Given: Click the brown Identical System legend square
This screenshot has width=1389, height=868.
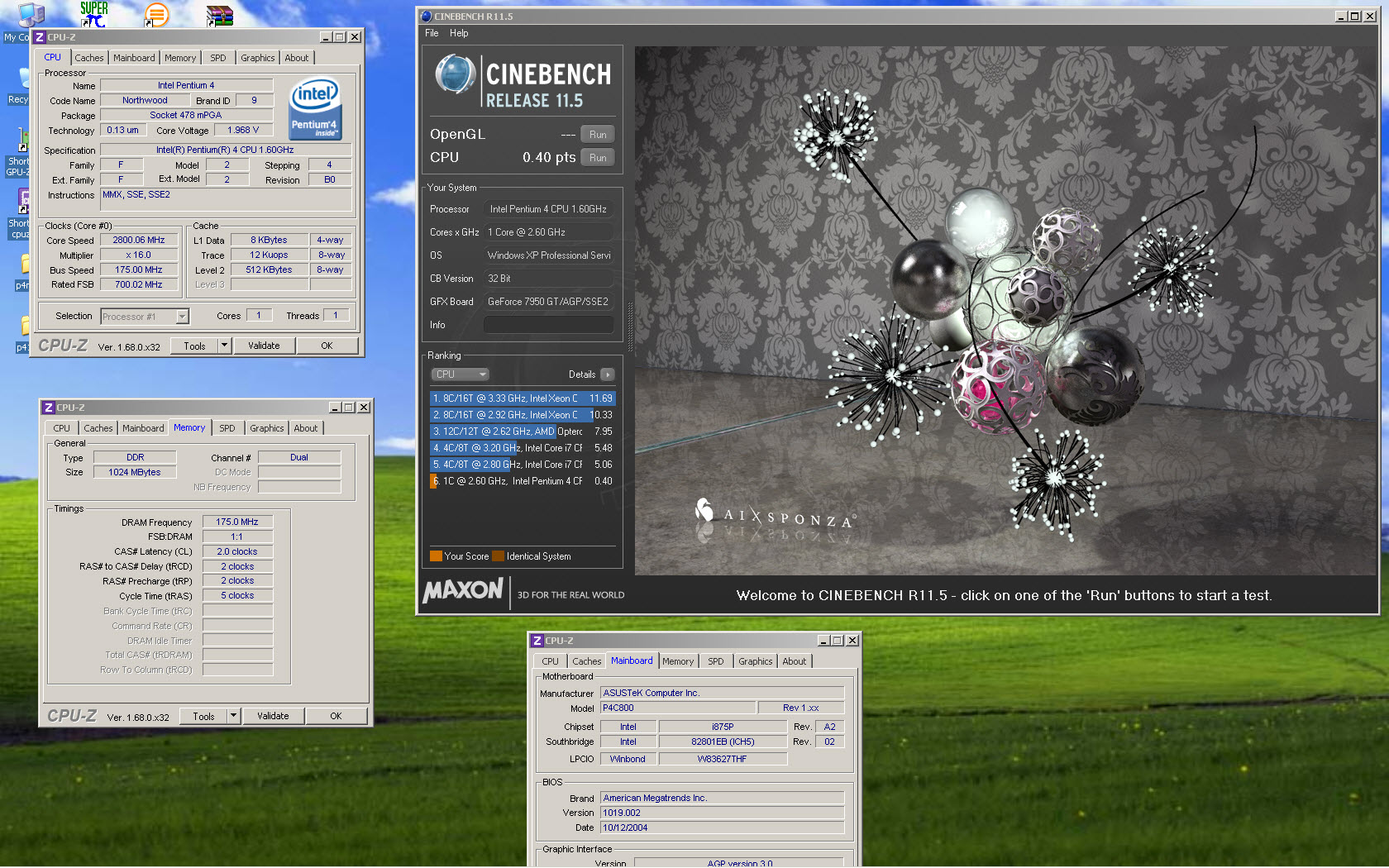Looking at the screenshot, I should [498, 556].
